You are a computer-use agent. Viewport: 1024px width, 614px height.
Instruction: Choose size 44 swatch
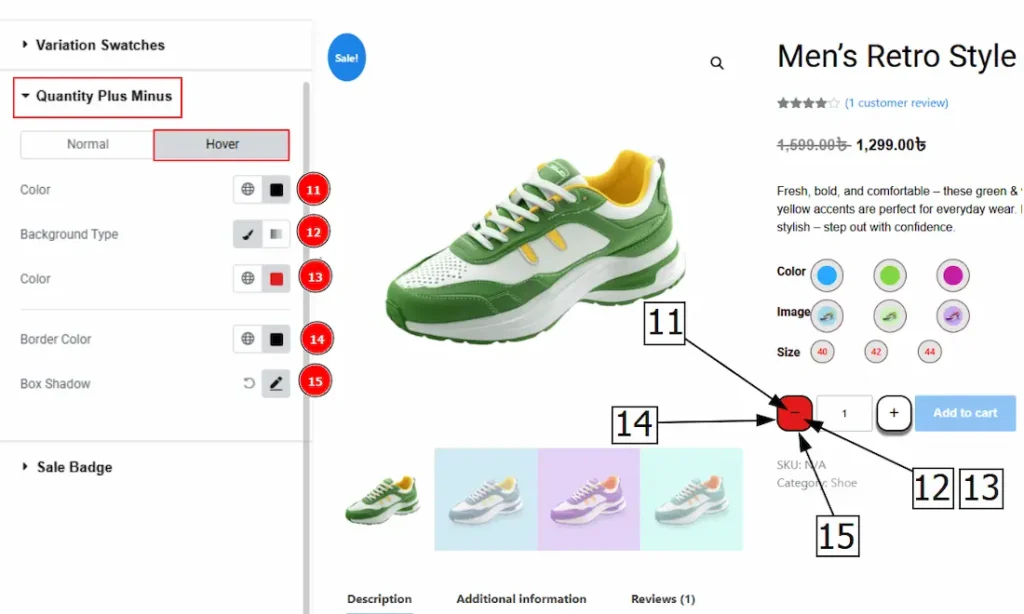click(x=930, y=352)
